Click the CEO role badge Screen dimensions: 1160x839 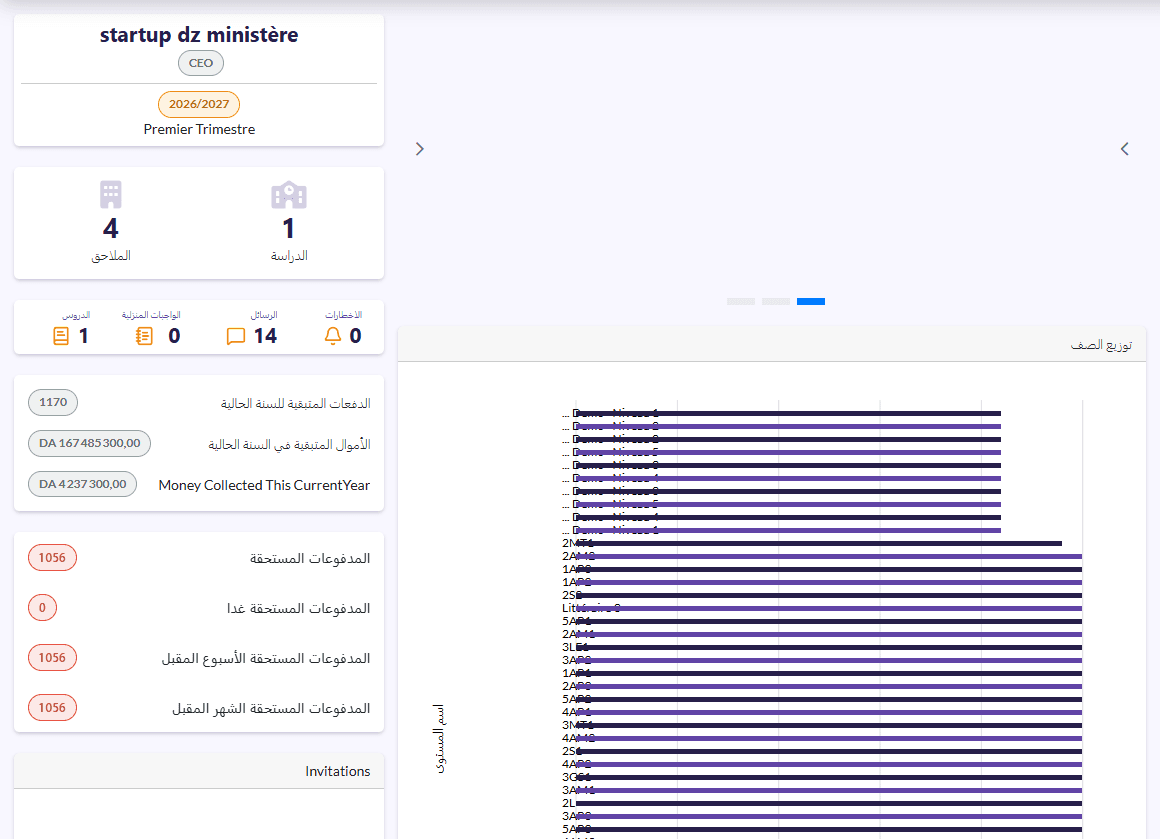pyautogui.click(x=200, y=63)
